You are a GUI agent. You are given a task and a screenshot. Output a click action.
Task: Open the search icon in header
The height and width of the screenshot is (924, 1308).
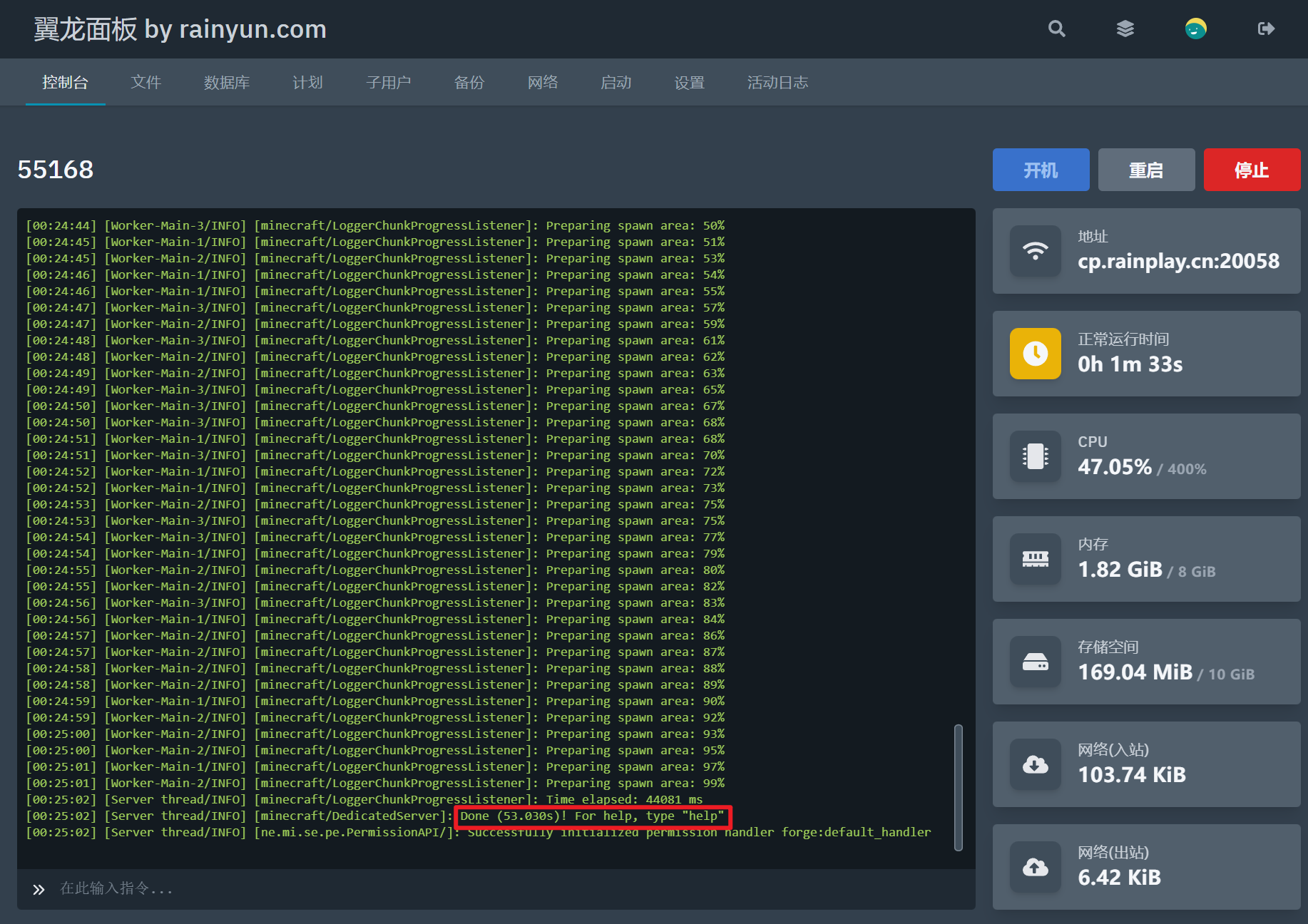[1056, 29]
